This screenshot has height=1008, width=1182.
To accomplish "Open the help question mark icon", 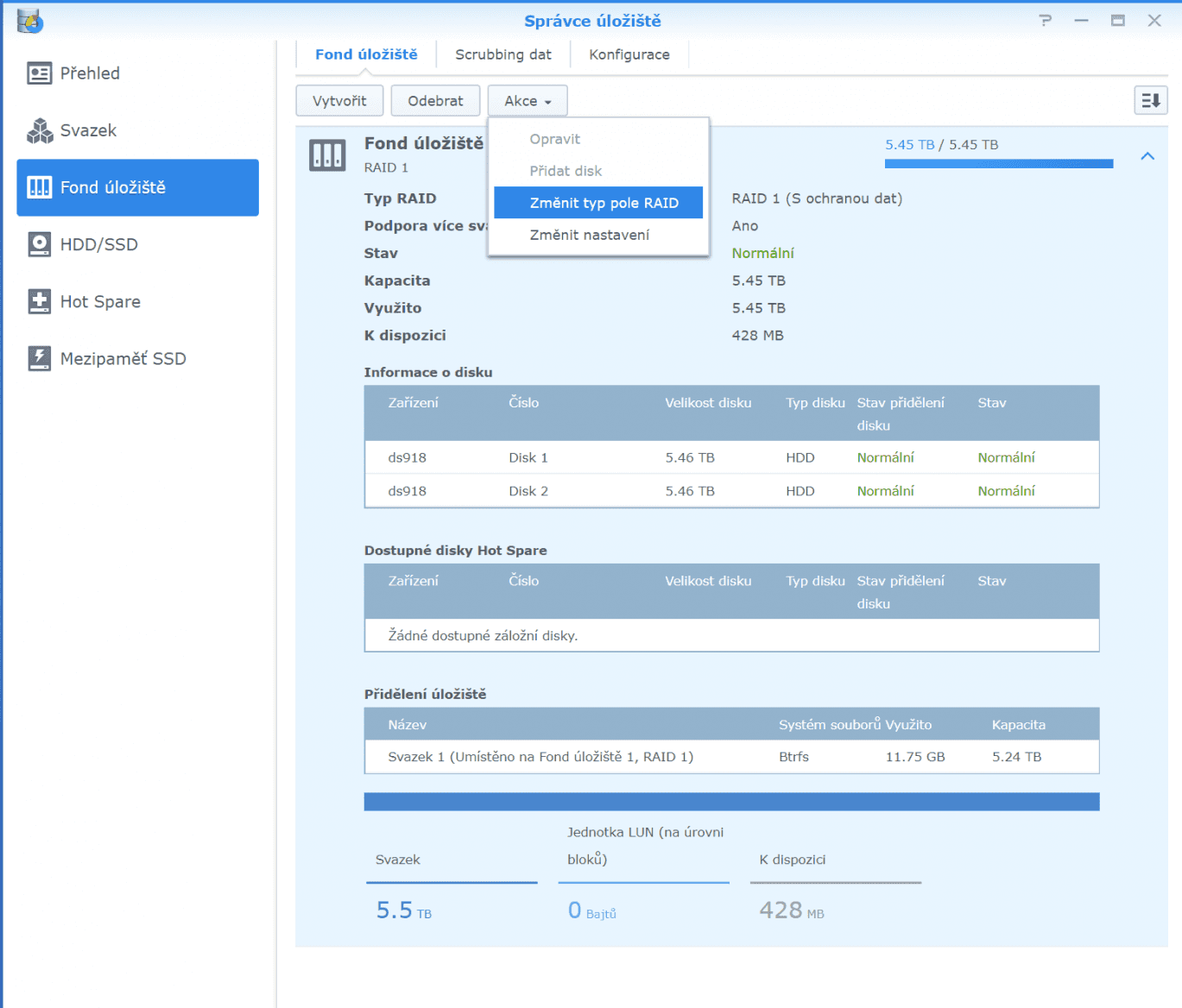I will pos(1046,20).
